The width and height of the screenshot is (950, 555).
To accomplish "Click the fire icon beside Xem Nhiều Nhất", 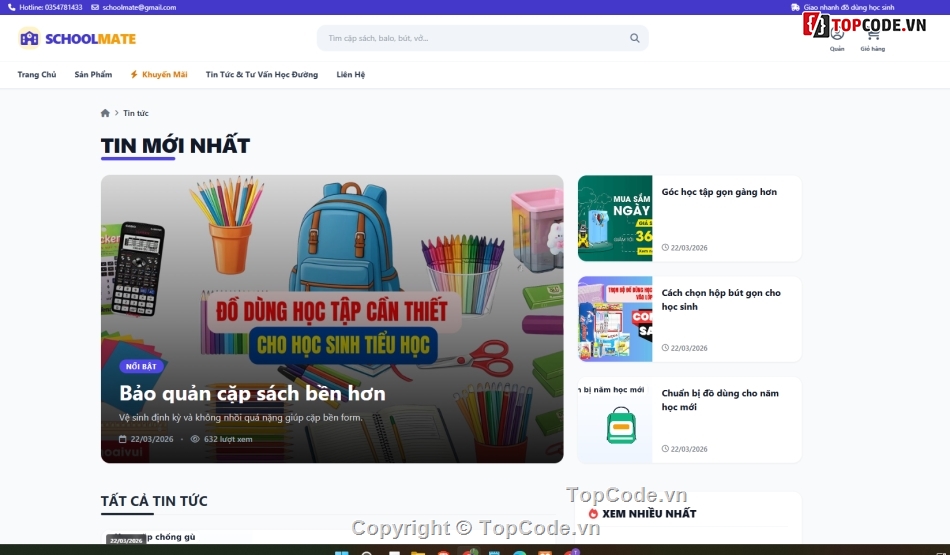I will coord(593,513).
